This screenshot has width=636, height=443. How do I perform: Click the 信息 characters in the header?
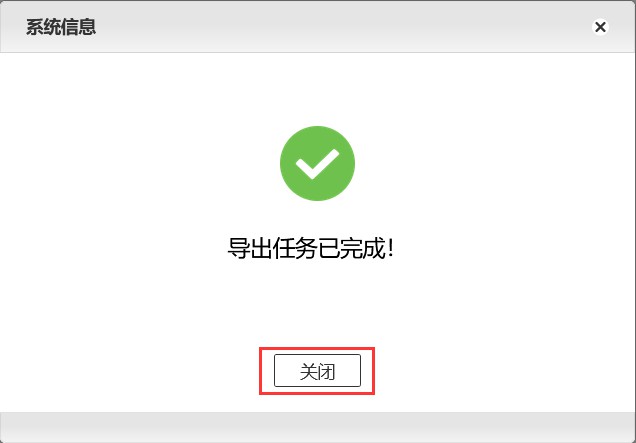[x=79, y=27]
